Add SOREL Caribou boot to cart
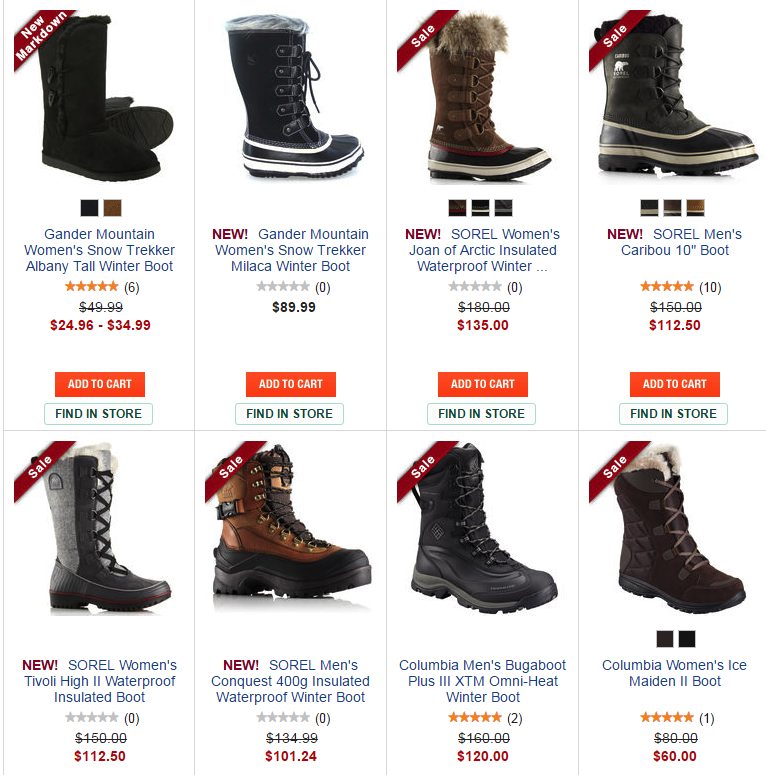The height and width of the screenshot is (775, 766). [x=675, y=384]
